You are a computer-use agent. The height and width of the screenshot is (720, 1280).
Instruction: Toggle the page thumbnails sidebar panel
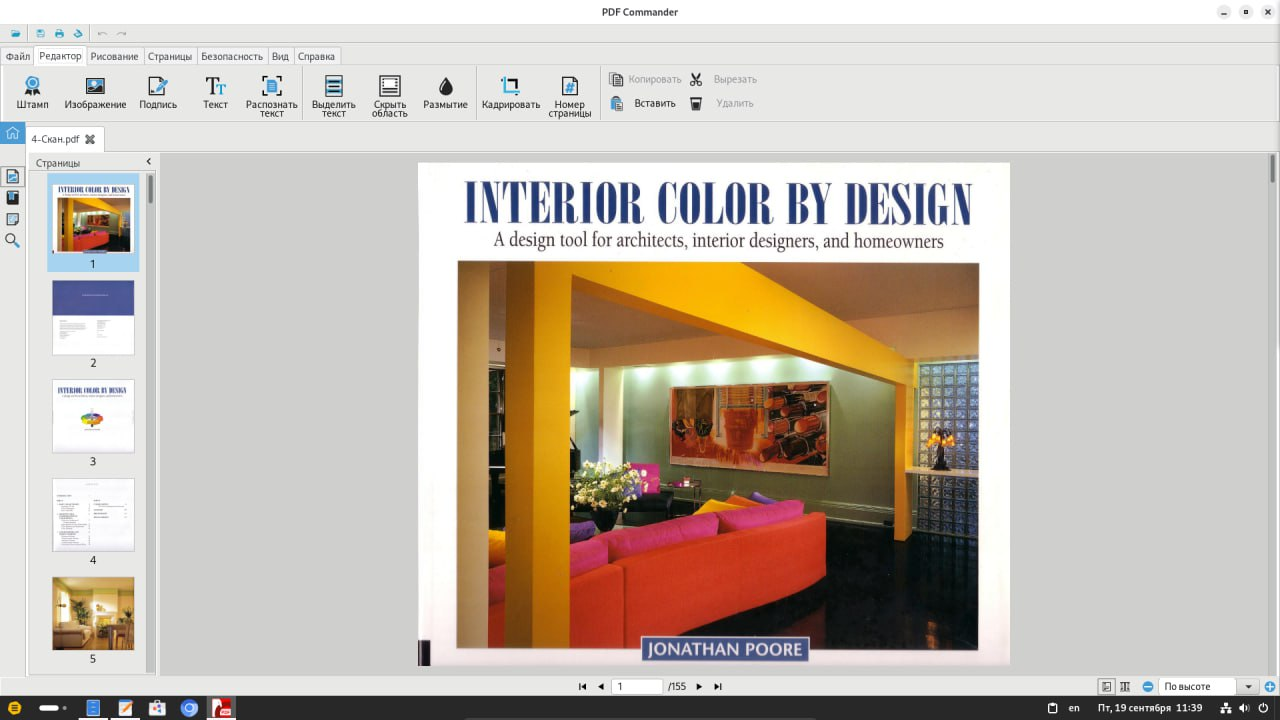coord(13,176)
